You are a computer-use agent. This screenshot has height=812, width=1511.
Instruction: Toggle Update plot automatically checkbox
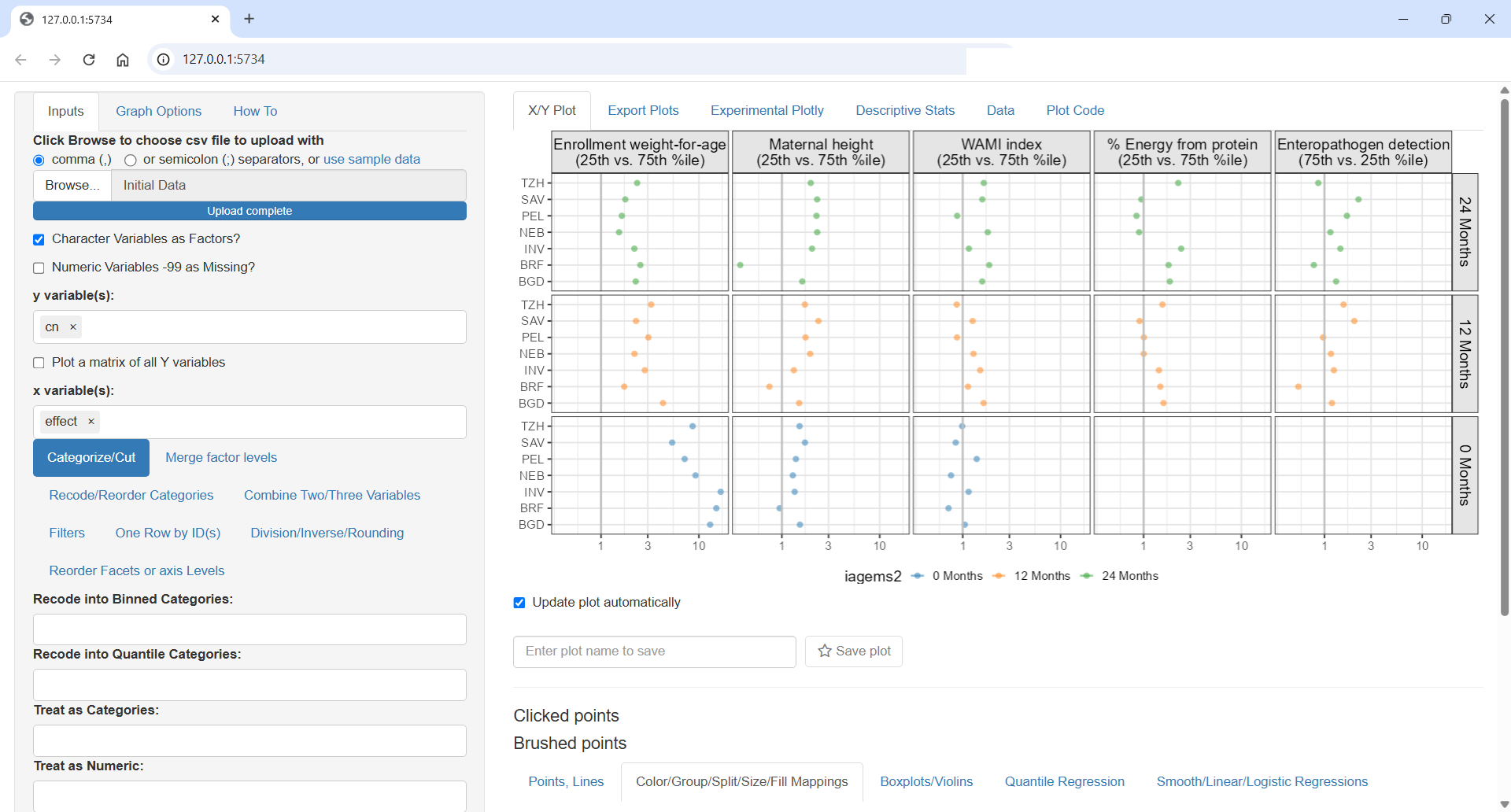519,603
